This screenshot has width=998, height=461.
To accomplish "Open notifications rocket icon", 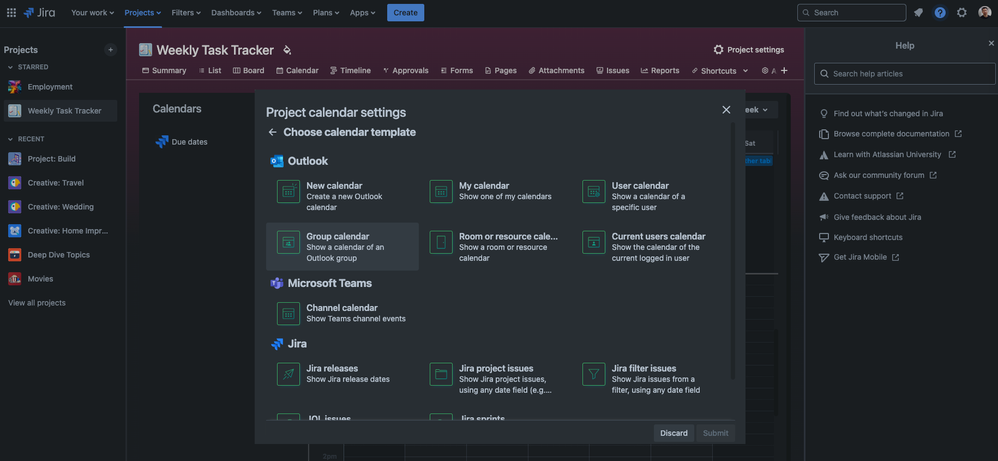I will pos(918,13).
